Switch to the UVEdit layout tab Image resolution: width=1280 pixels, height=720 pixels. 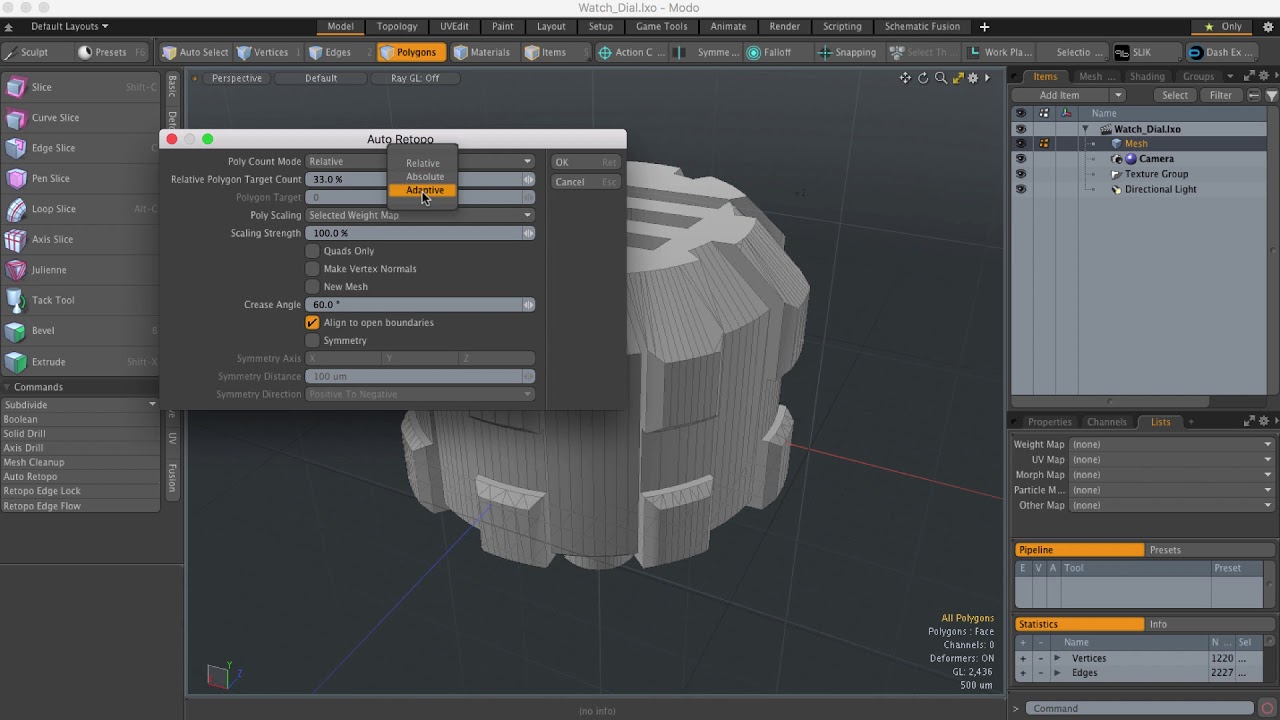454,26
